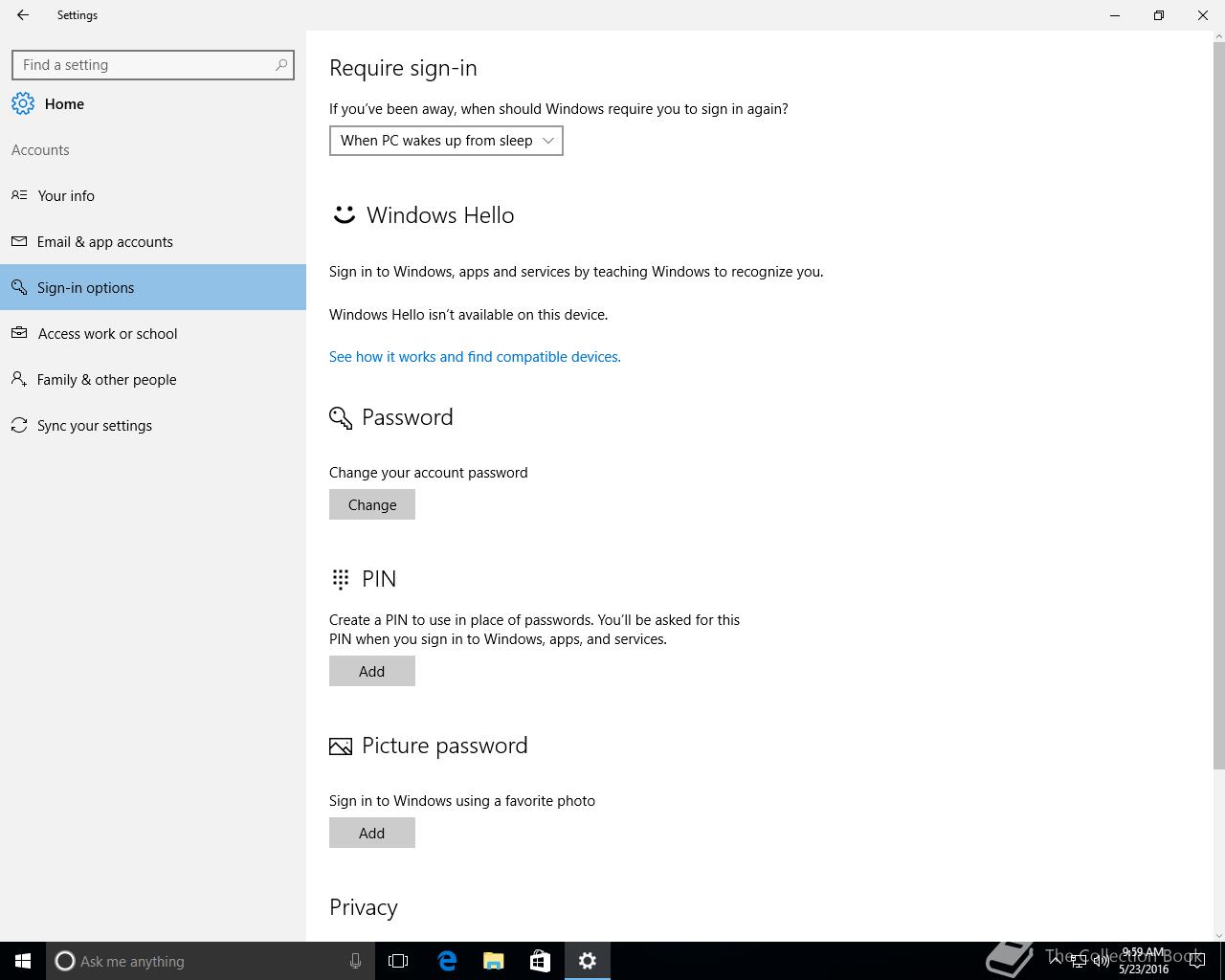This screenshot has width=1225, height=980.
Task: Click the vertical scrollbar thumb
Action: coord(1219,404)
